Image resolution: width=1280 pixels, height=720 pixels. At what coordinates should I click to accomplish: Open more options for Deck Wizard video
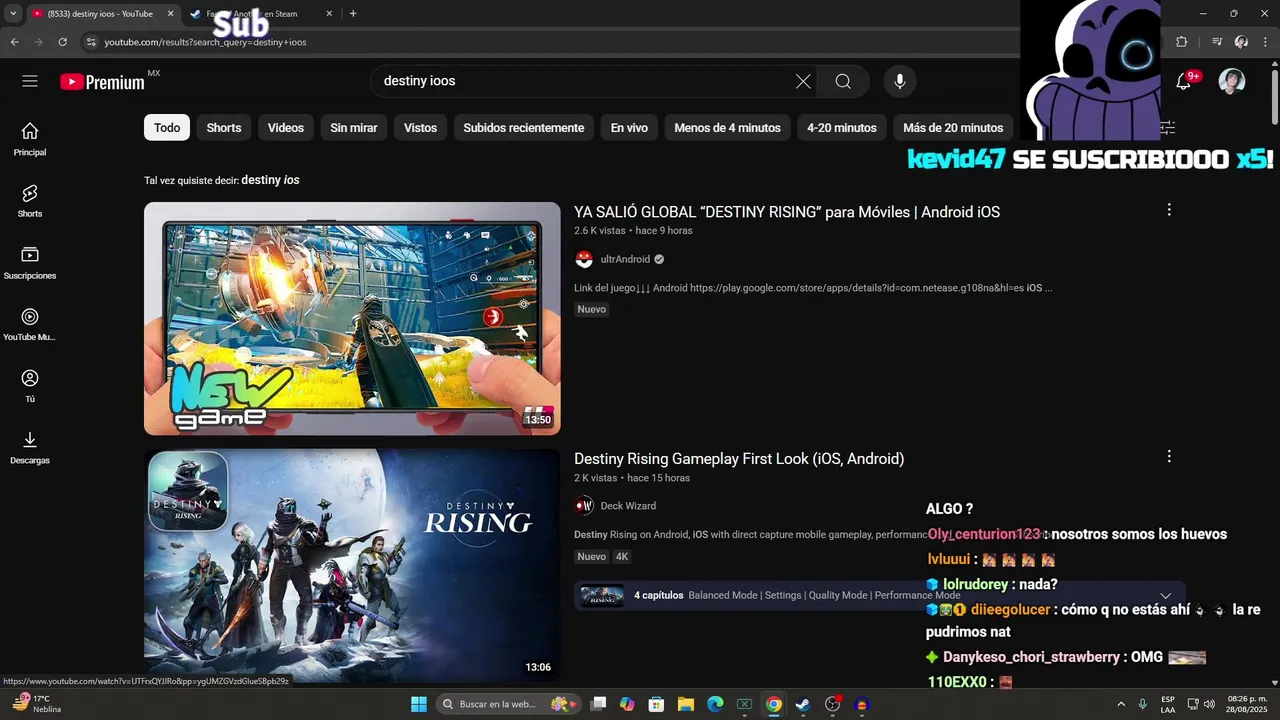[1169, 456]
